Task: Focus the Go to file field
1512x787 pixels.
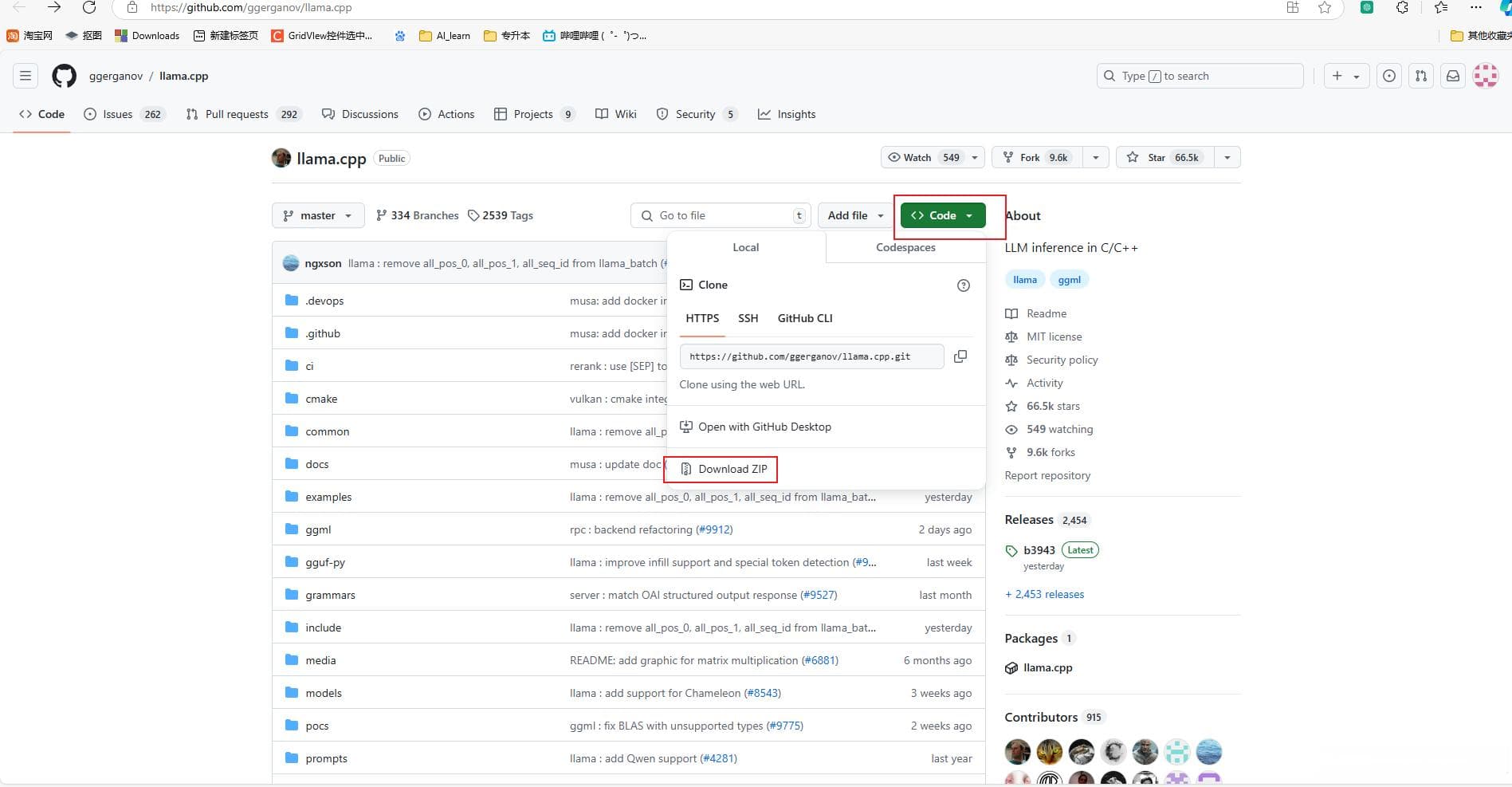Action: coord(721,215)
